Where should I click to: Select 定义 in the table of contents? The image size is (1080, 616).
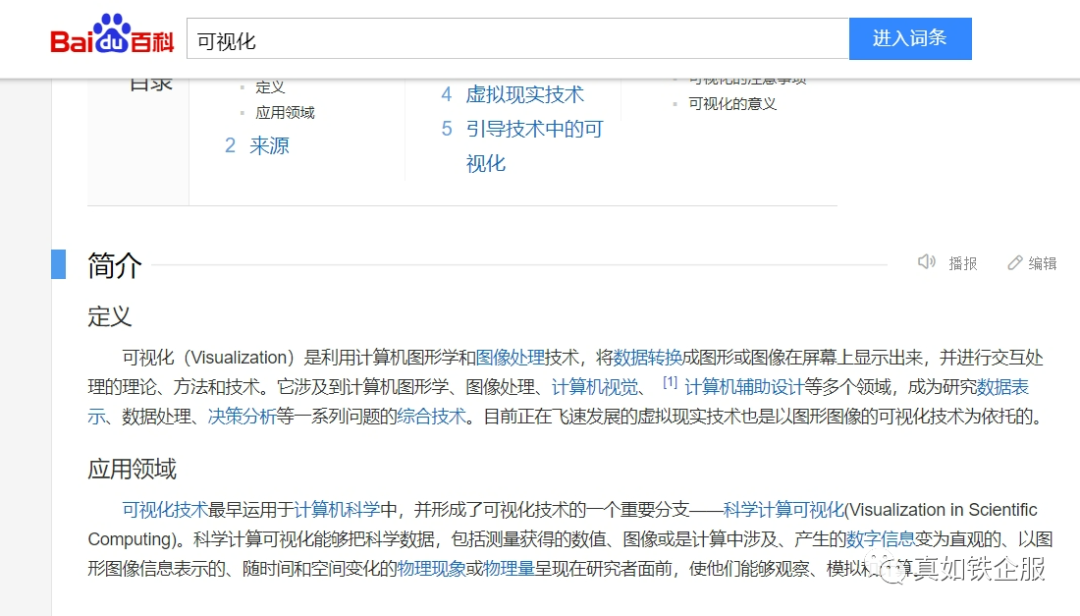pyautogui.click(x=272, y=86)
